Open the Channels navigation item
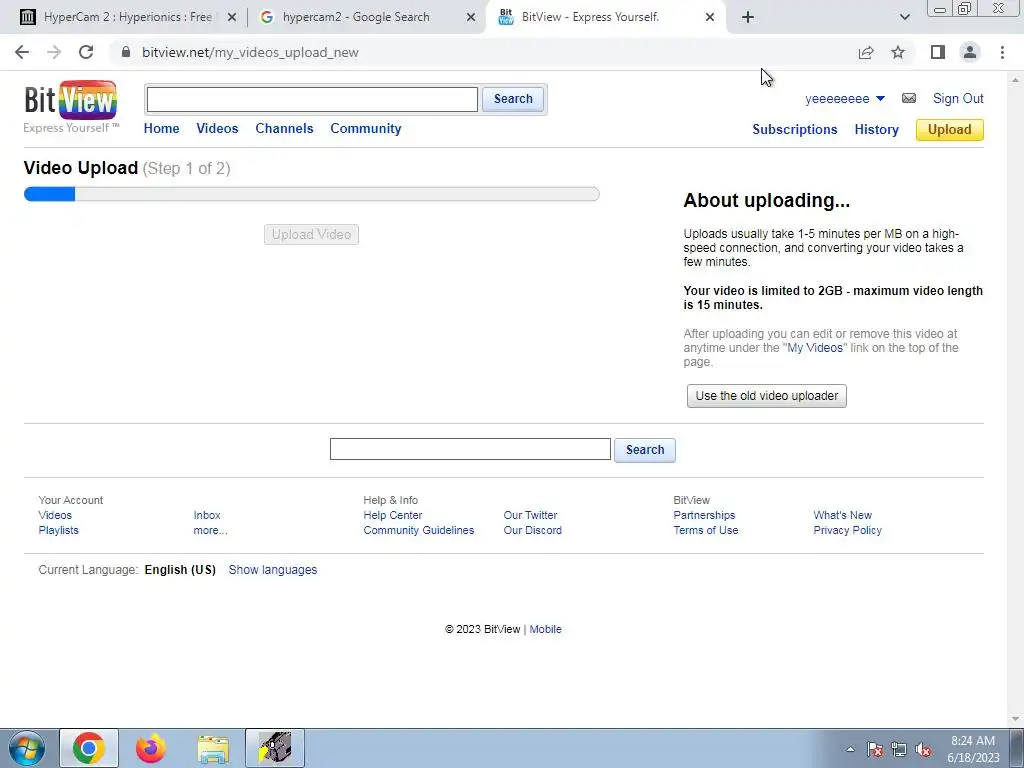Image resolution: width=1024 pixels, height=768 pixels. pyautogui.click(x=284, y=129)
